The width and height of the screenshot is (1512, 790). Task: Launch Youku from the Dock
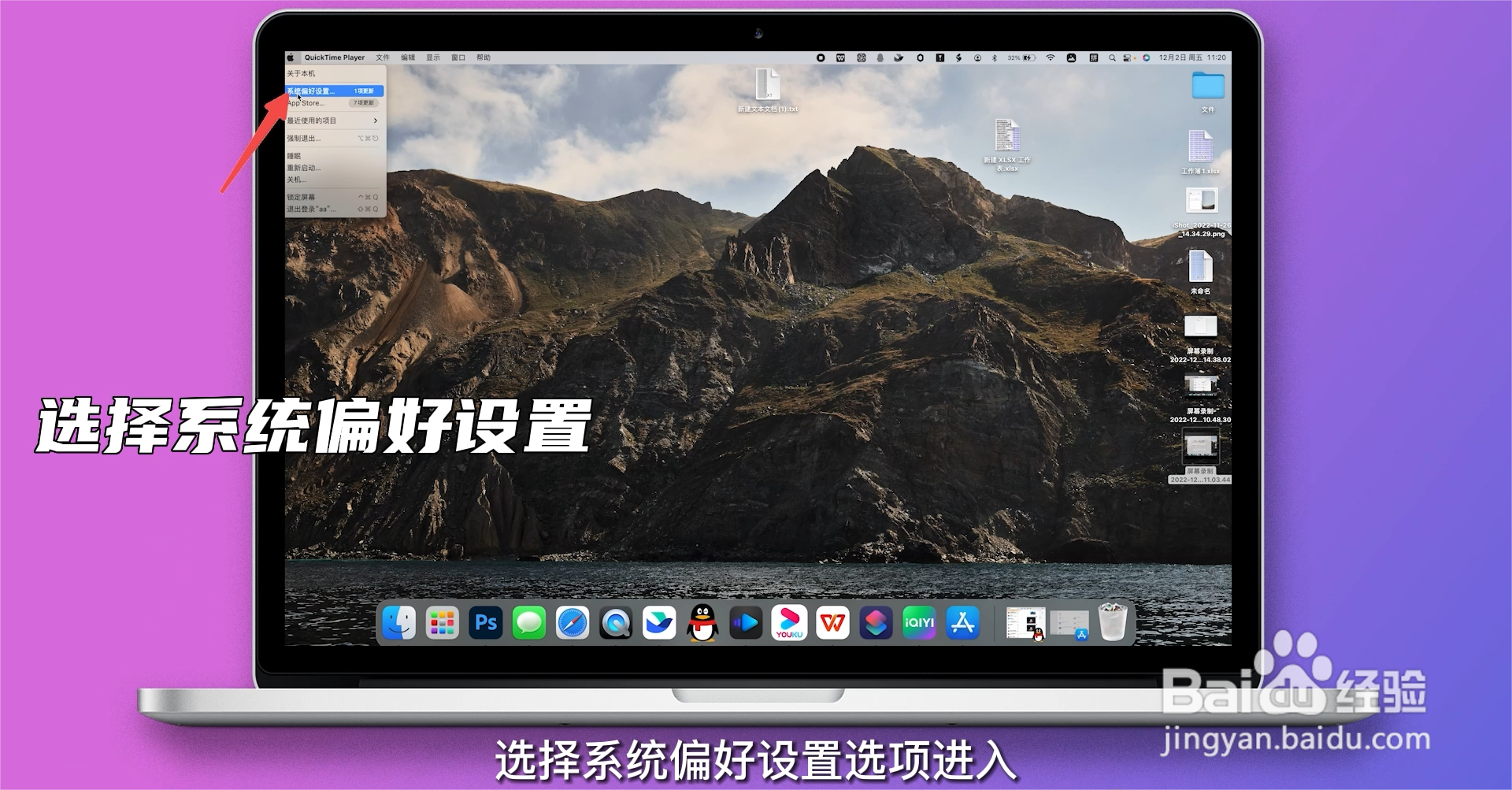point(790,623)
